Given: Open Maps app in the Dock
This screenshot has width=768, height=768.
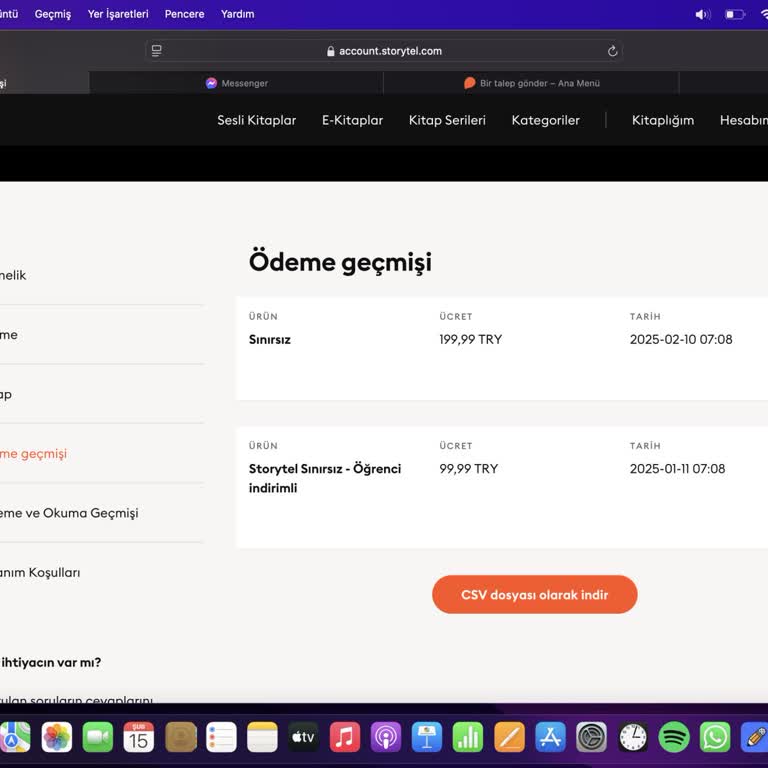Looking at the screenshot, I should 15,737.
